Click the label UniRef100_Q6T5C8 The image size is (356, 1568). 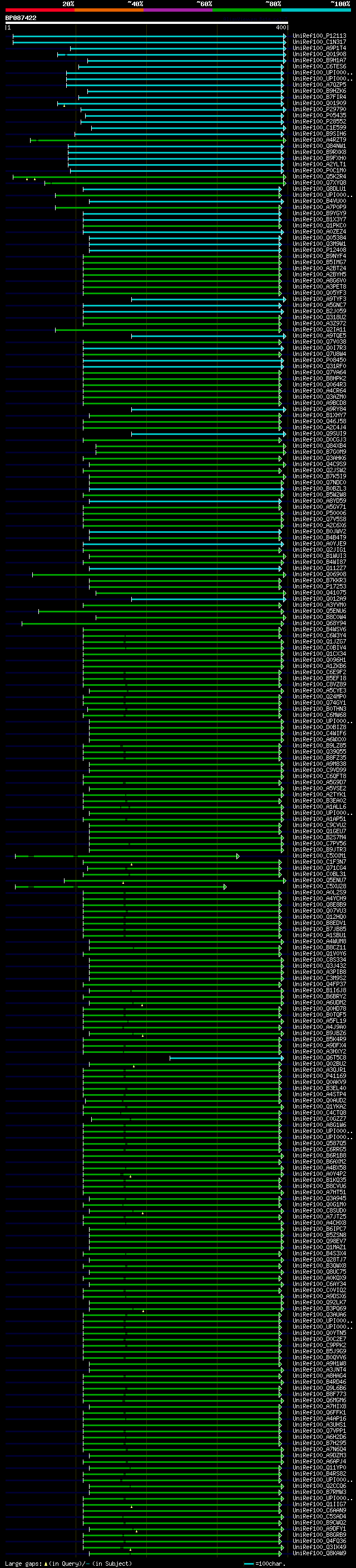tap(319, 1058)
